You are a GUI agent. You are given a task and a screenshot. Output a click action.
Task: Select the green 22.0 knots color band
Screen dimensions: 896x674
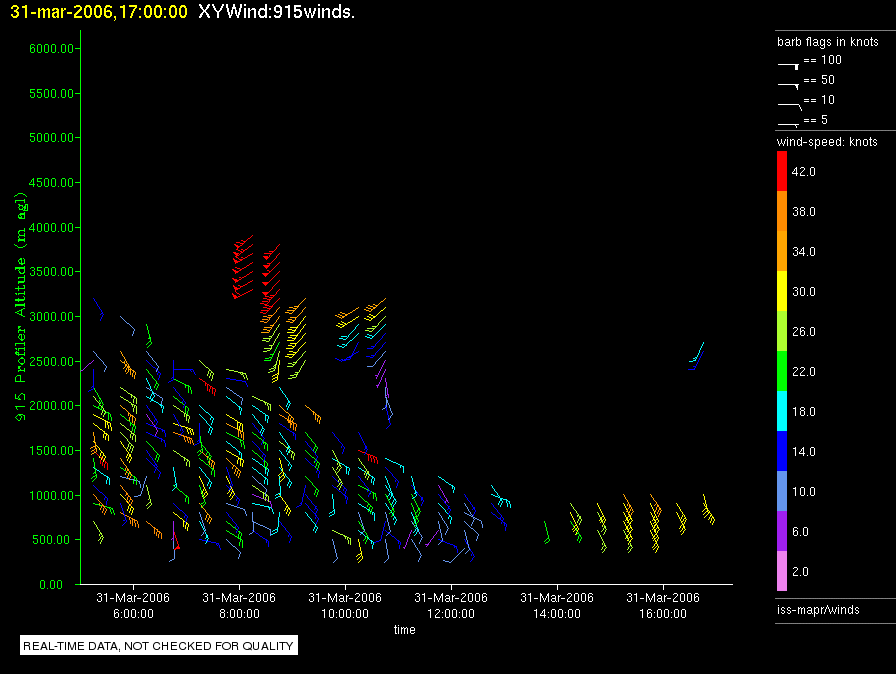[782, 371]
